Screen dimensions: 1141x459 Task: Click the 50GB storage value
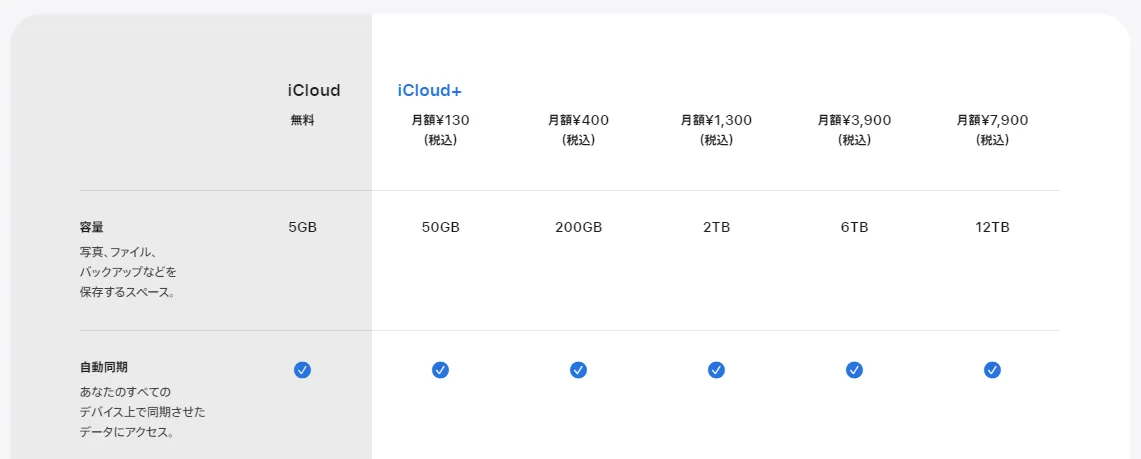point(440,228)
